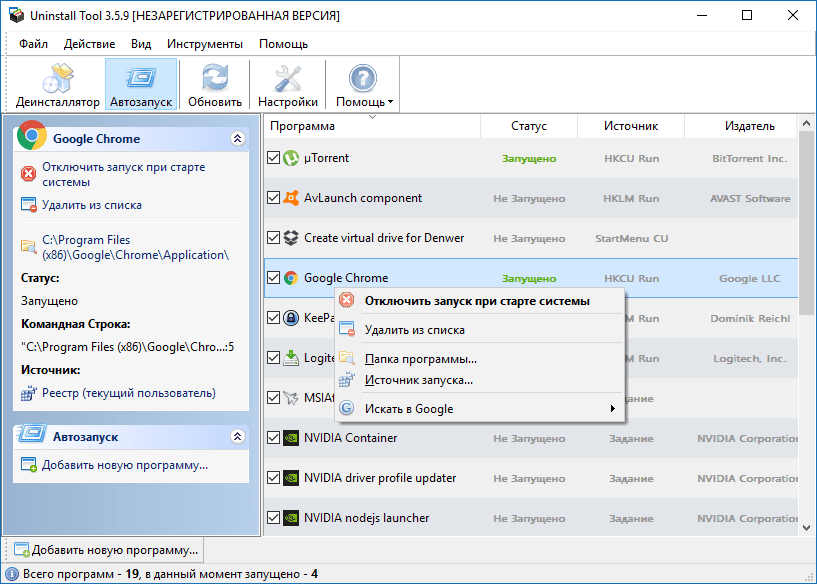This screenshot has height=584, width=817.
Task: Select Источник запуска... in the context menu
Action: click(x=479, y=380)
